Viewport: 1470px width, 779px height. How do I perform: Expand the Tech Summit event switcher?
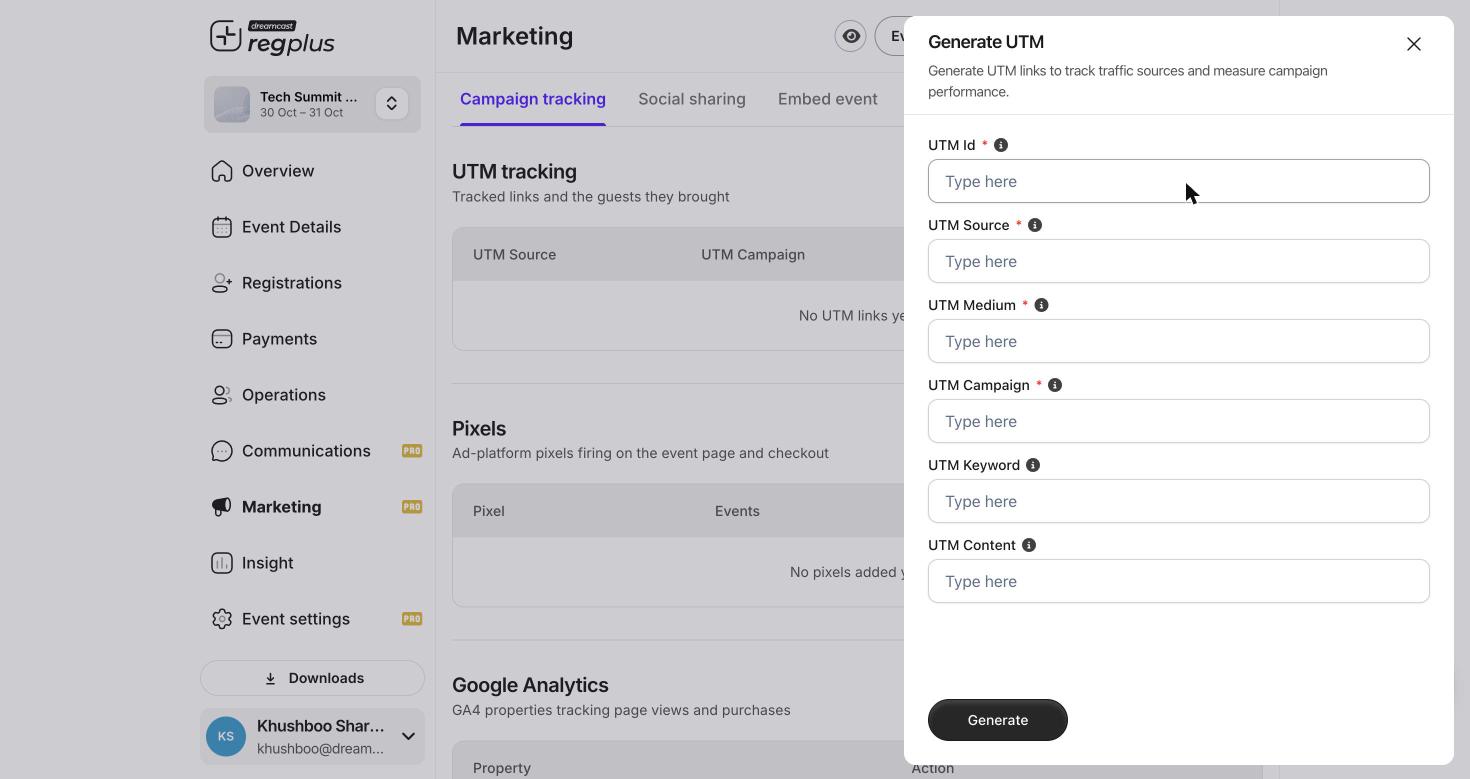coord(392,104)
